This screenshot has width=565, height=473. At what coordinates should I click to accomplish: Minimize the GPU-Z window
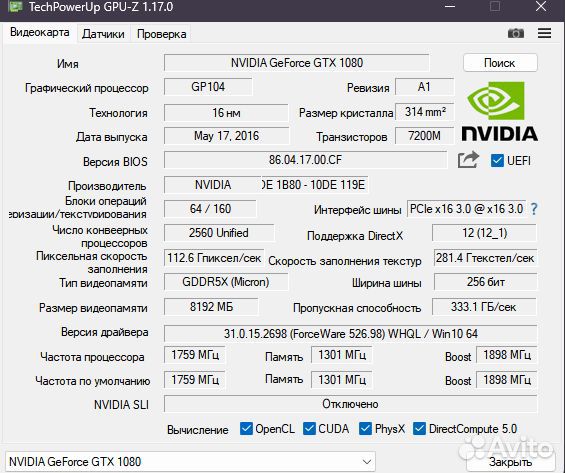click(450, 6)
